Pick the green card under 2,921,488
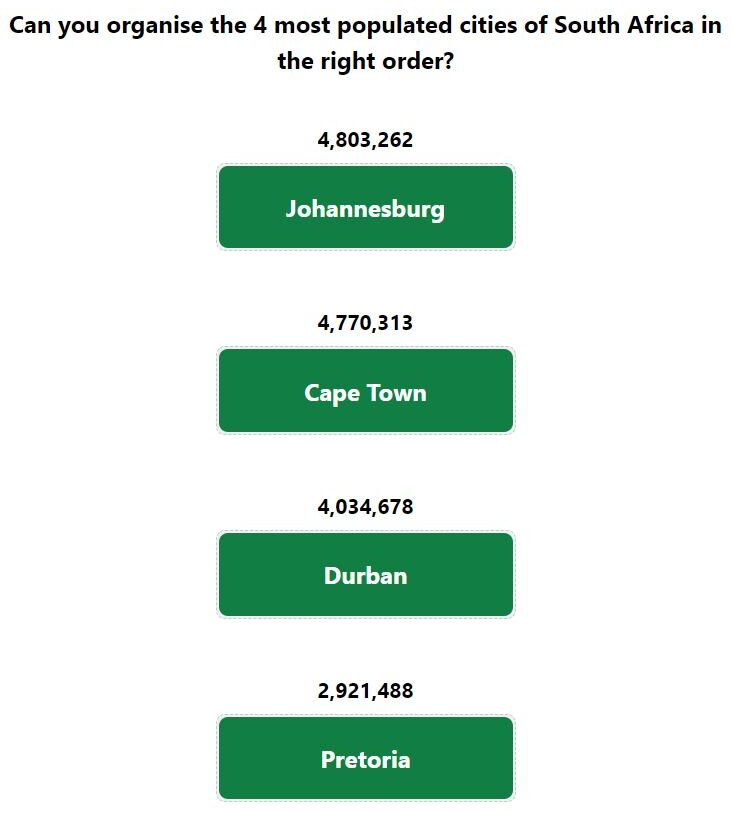Screen dimensions: 732x815 (365, 758)
